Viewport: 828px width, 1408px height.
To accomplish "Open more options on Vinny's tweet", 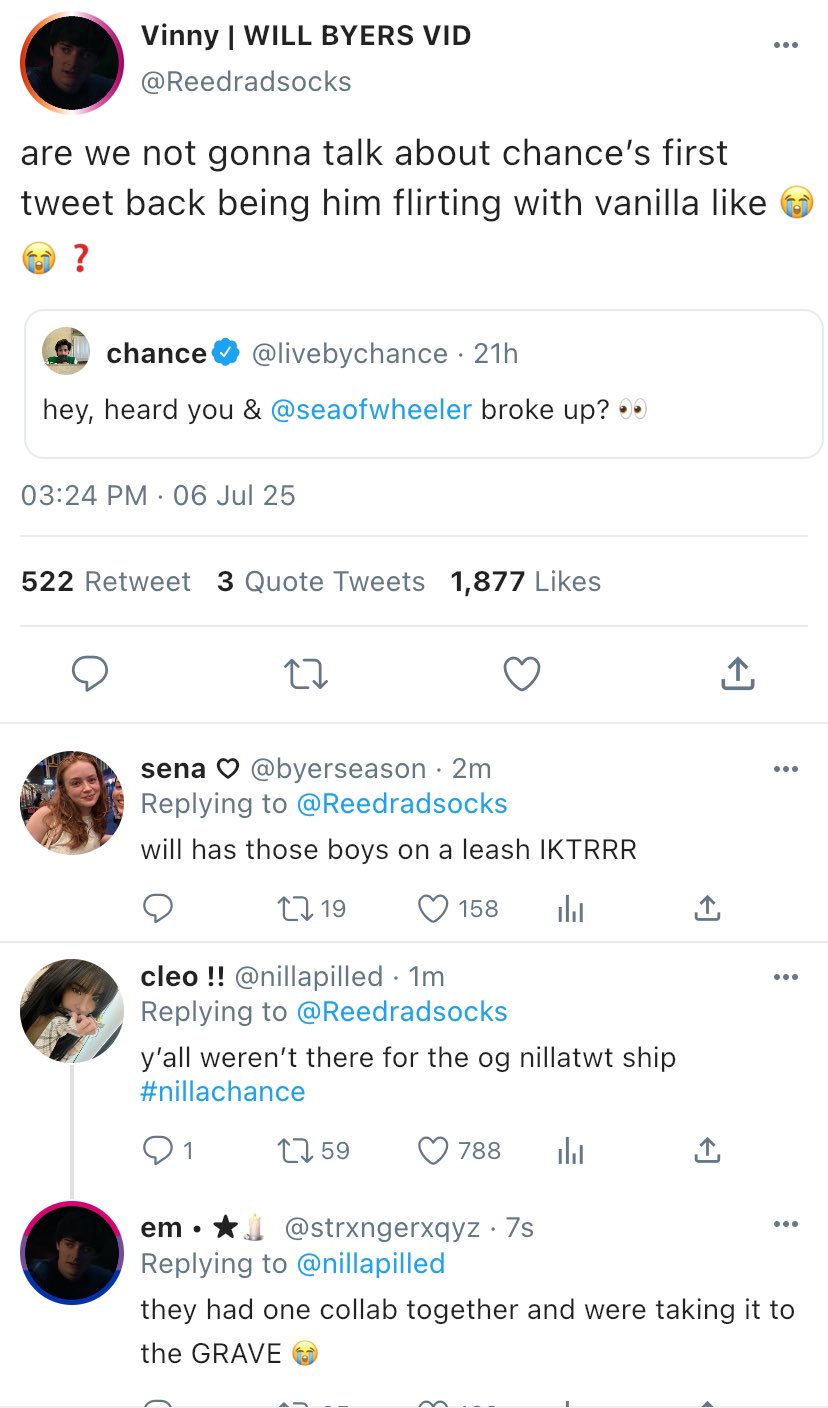I will (x=786, y=45).
